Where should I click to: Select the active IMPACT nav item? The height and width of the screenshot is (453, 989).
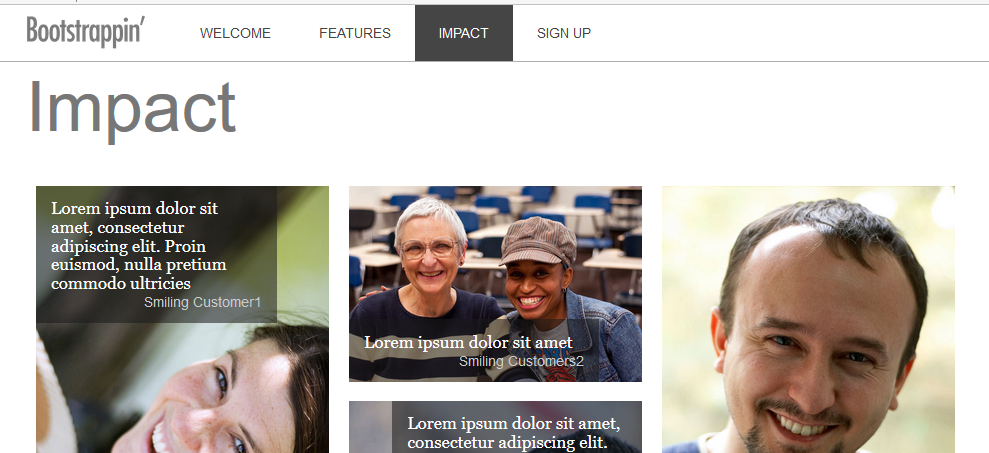pos(464,33)
